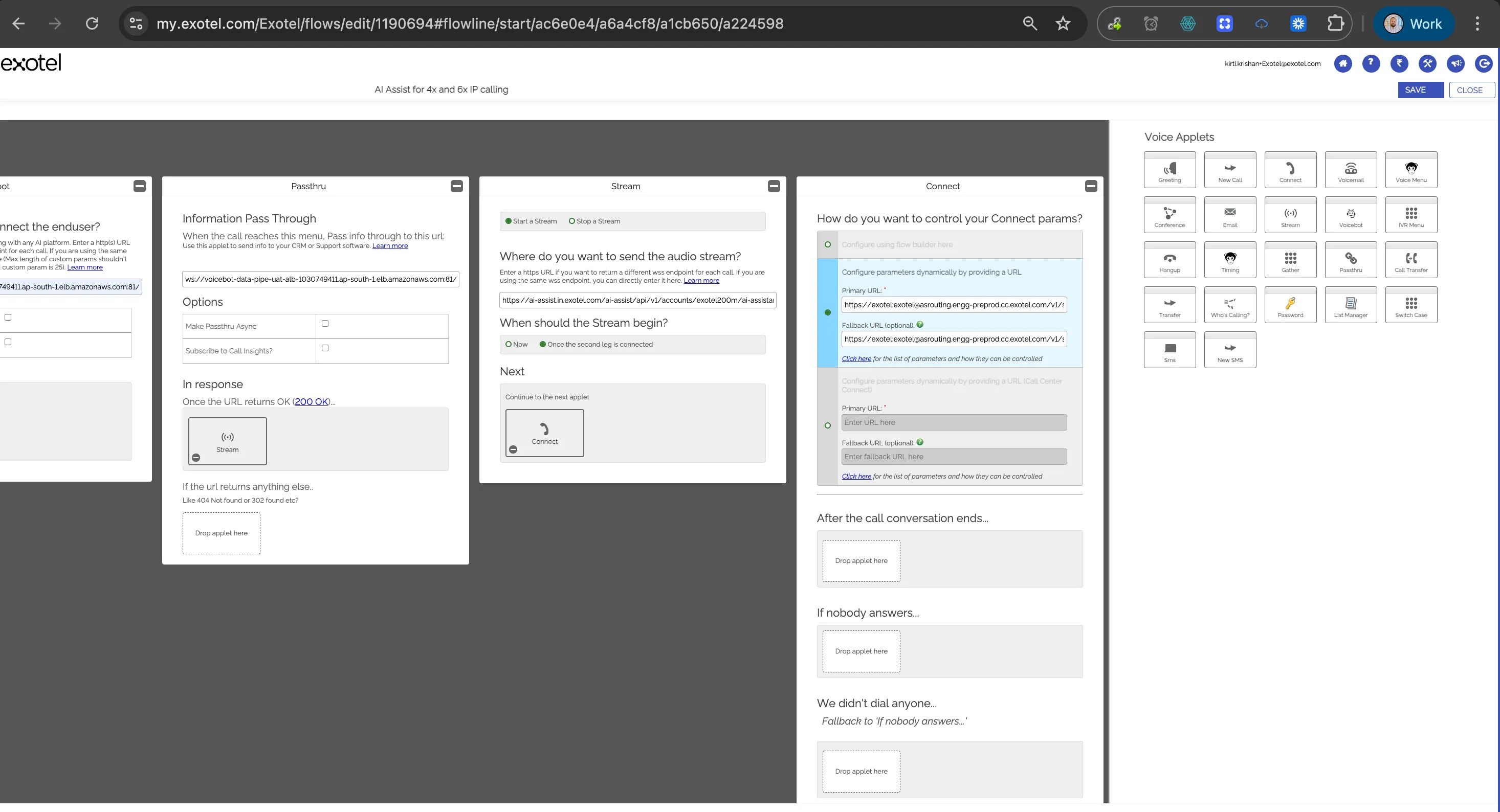
Task: Bookmark this page with the star
Action: coord(1063,24)
